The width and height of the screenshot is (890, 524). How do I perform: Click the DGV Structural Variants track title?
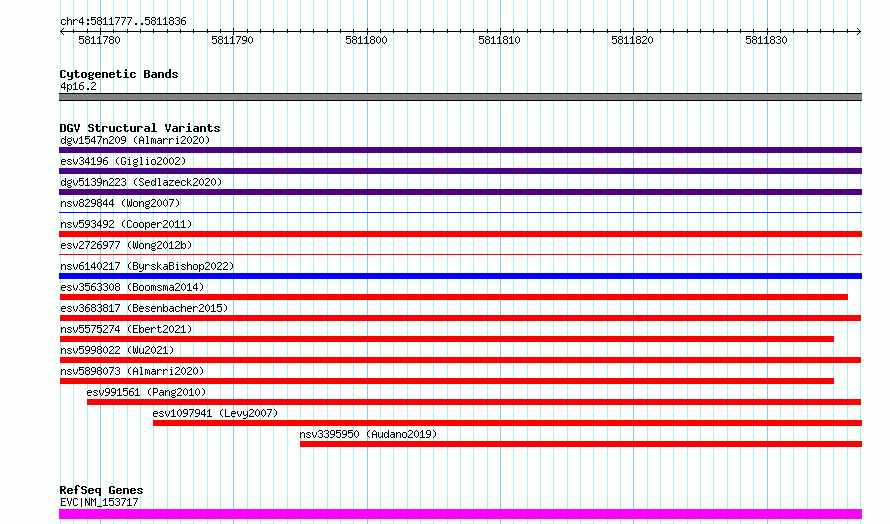tap(140, 128)
